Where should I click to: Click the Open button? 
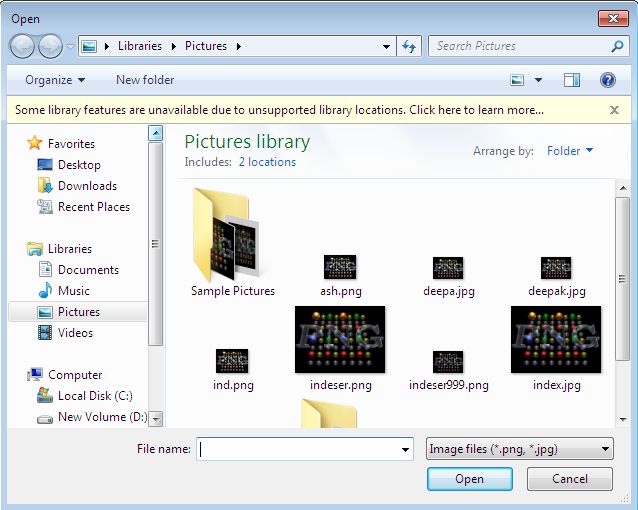(470, 479)
